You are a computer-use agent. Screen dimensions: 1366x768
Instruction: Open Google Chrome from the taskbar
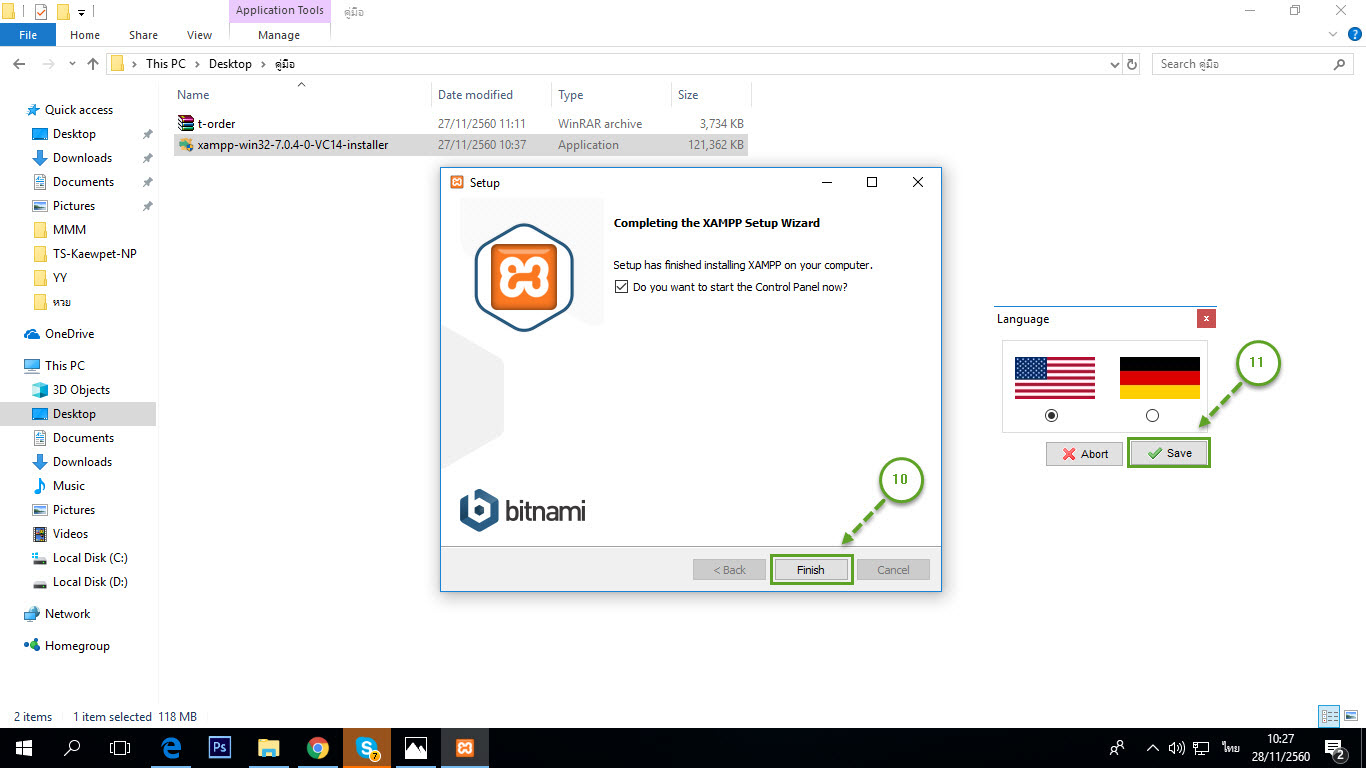pos(318,747)
